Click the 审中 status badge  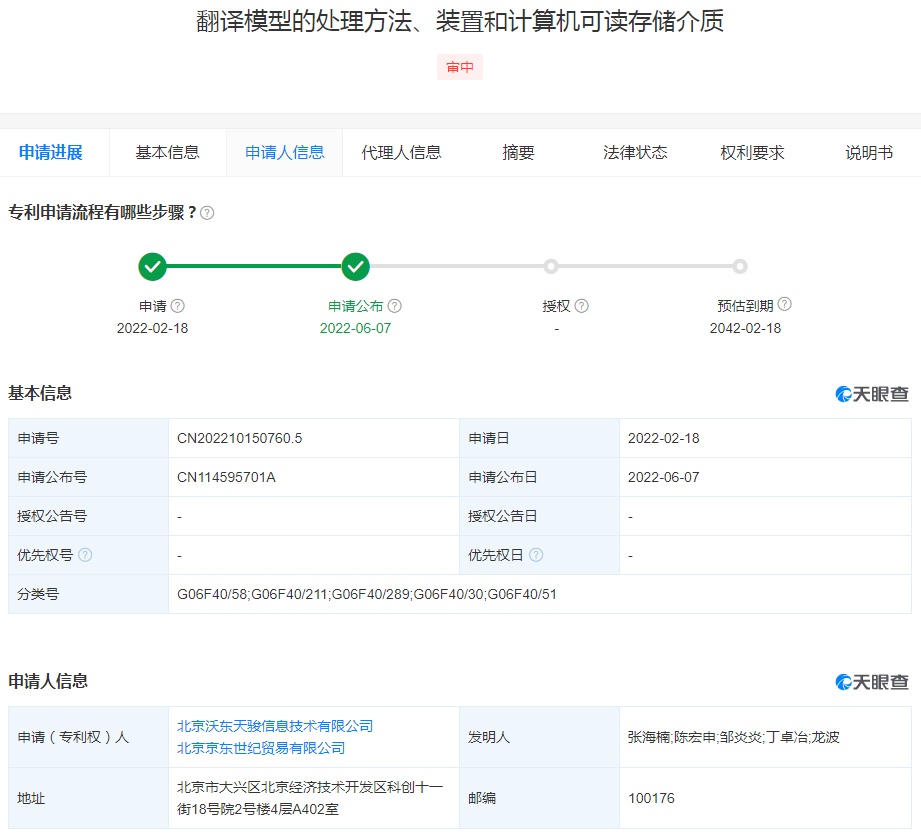click(460, 68)
